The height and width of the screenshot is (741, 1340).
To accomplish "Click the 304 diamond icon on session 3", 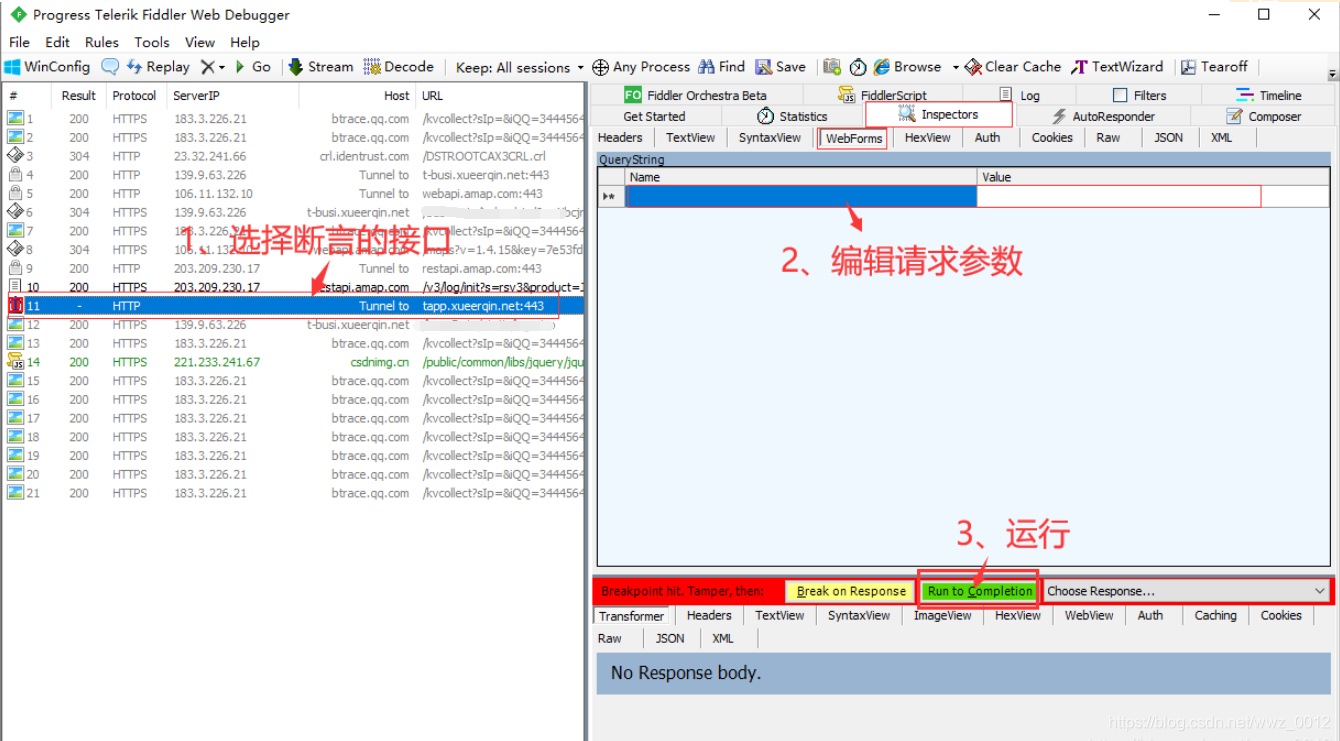I will pyautogui.click(x=15, y=156).
